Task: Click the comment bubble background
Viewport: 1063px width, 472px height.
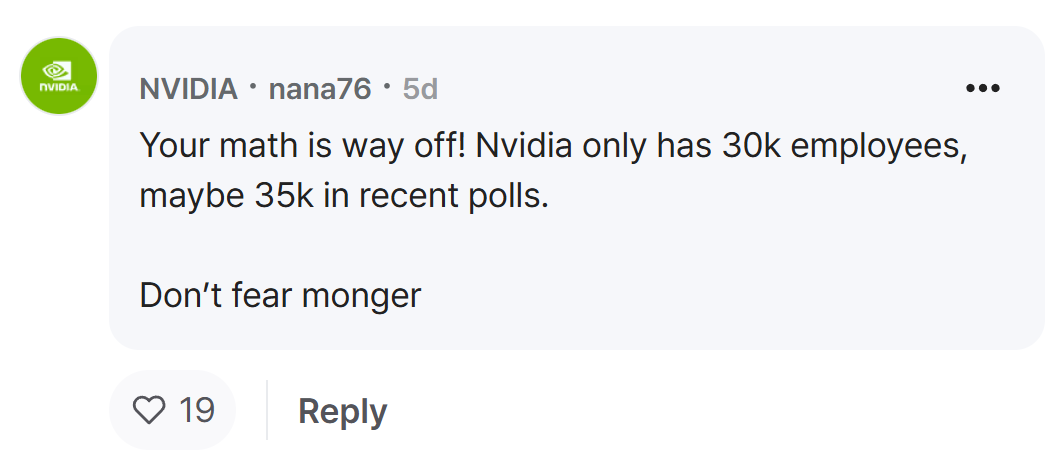Action: [576, 188]
